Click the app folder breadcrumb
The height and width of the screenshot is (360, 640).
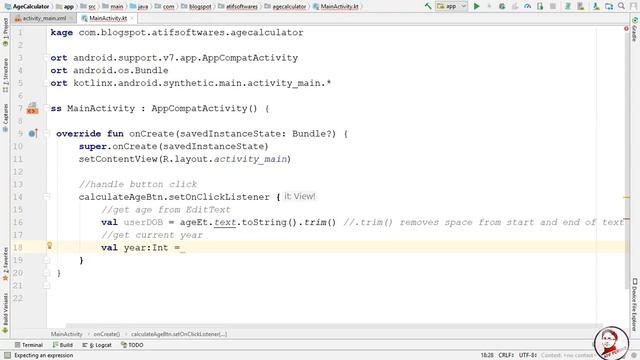click(x=65, y=7)
